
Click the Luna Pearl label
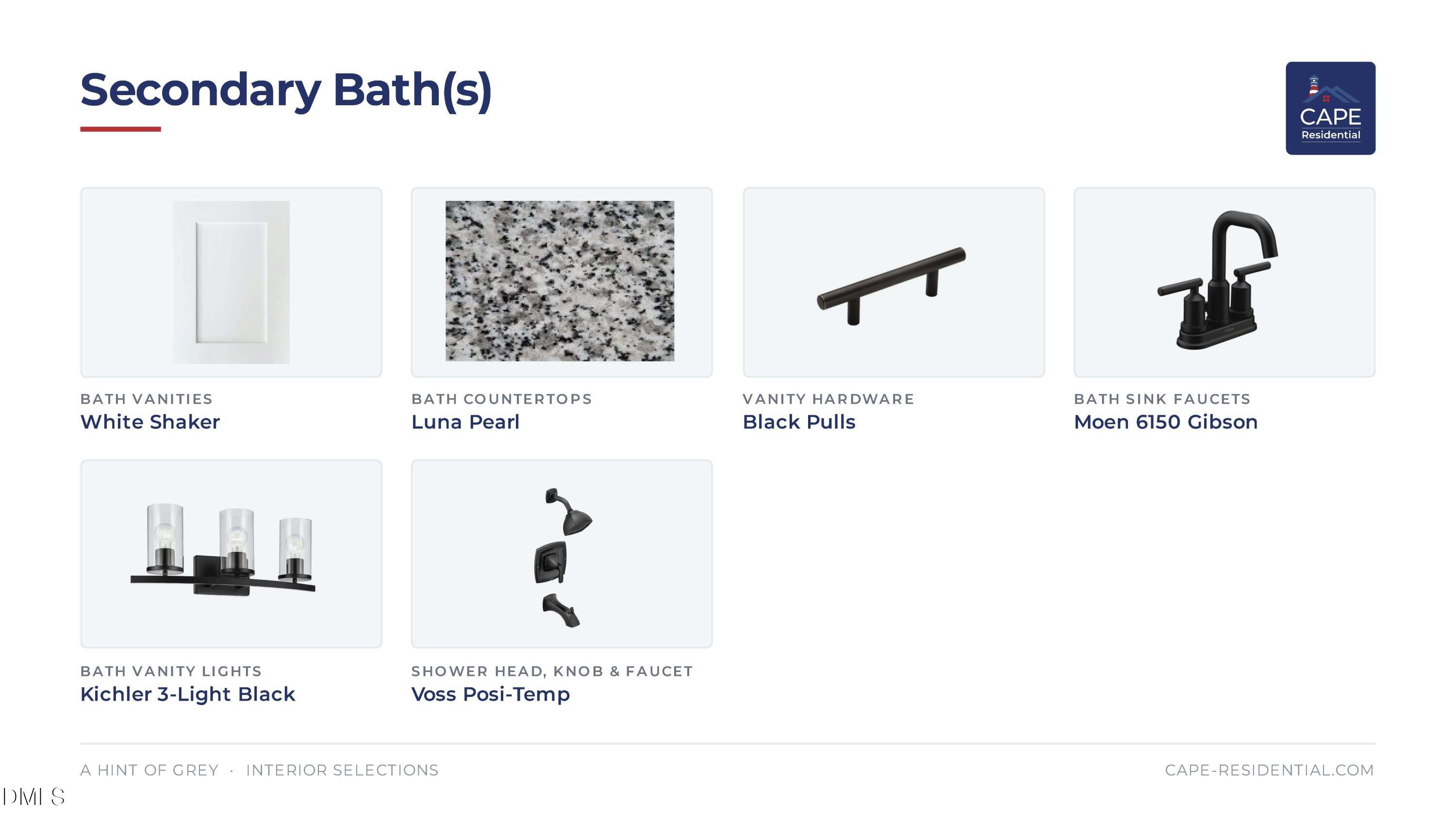point(465,422)
